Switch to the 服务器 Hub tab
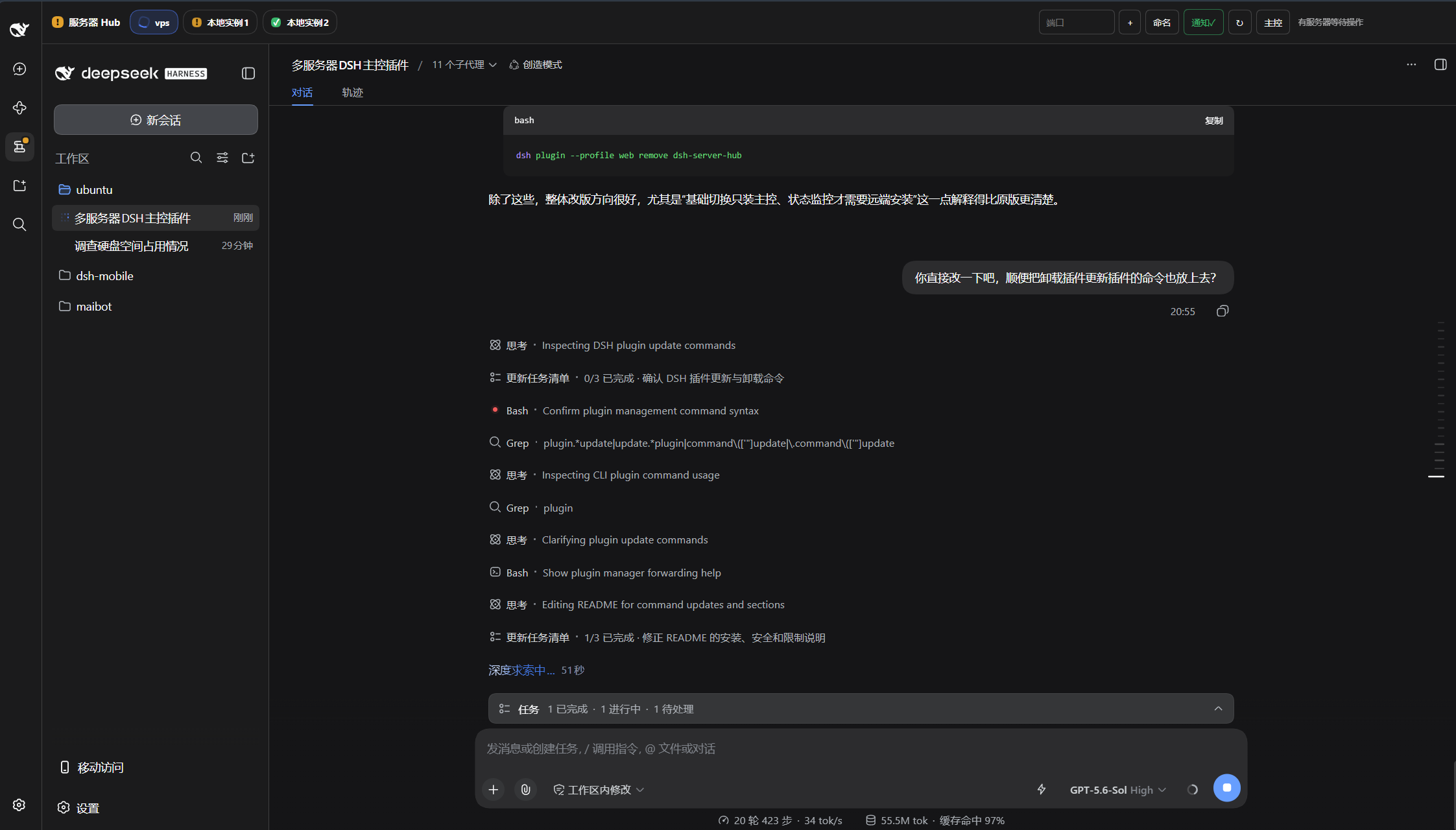This screenshot has height=830, width=1456. click(x=86, y=22)
